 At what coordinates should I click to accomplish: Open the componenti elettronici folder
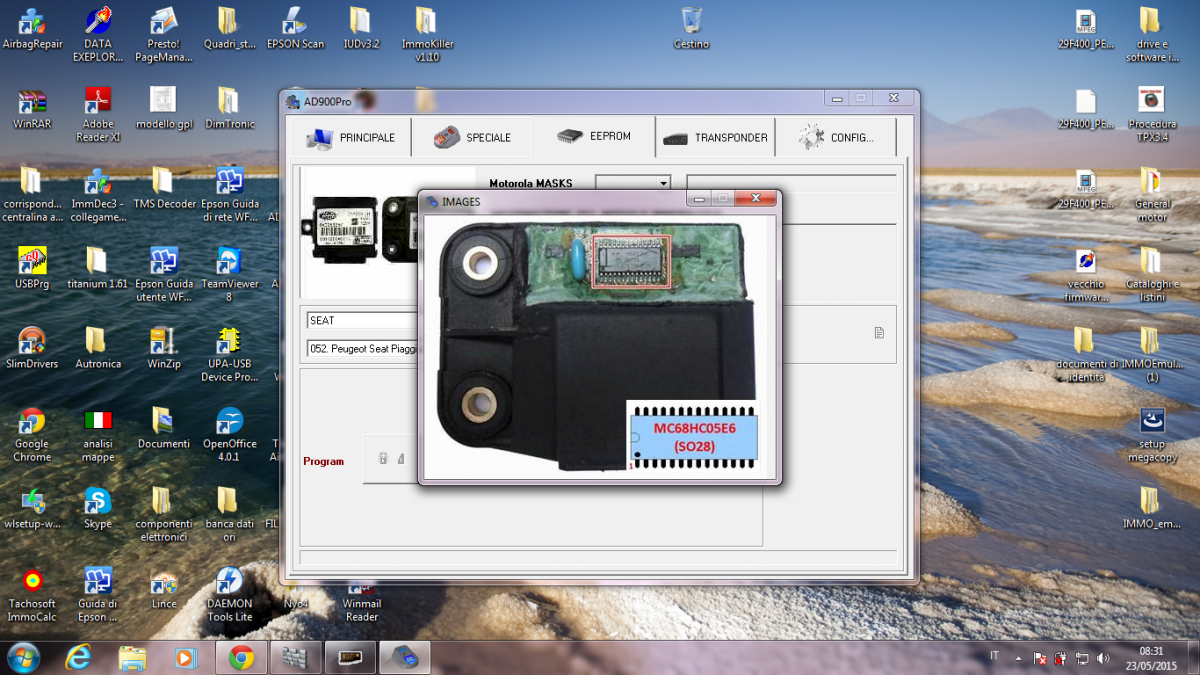pyautogui.click(x=163, y=513)
